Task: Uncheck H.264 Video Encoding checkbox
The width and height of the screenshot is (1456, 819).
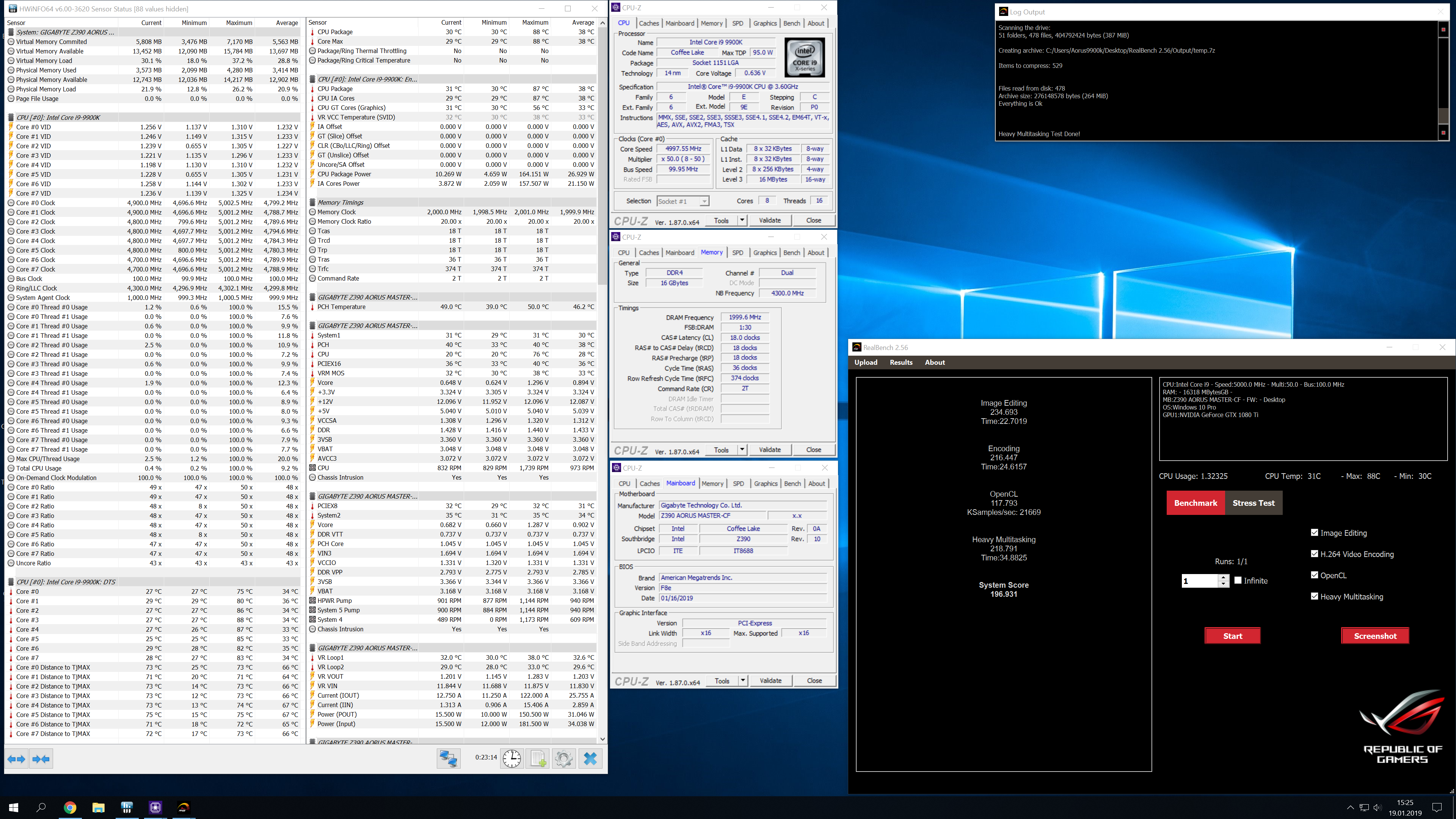Action: coord(1314,554)
